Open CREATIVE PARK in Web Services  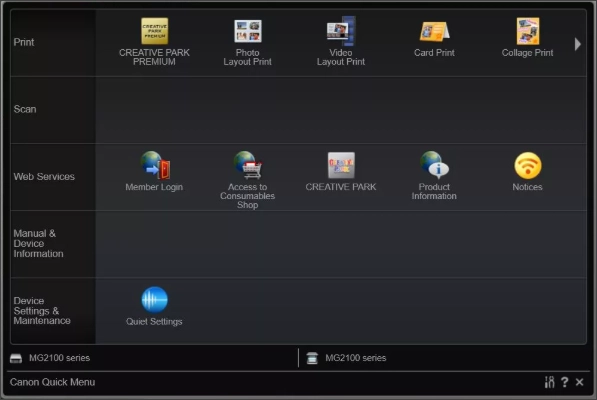[341, 166]
